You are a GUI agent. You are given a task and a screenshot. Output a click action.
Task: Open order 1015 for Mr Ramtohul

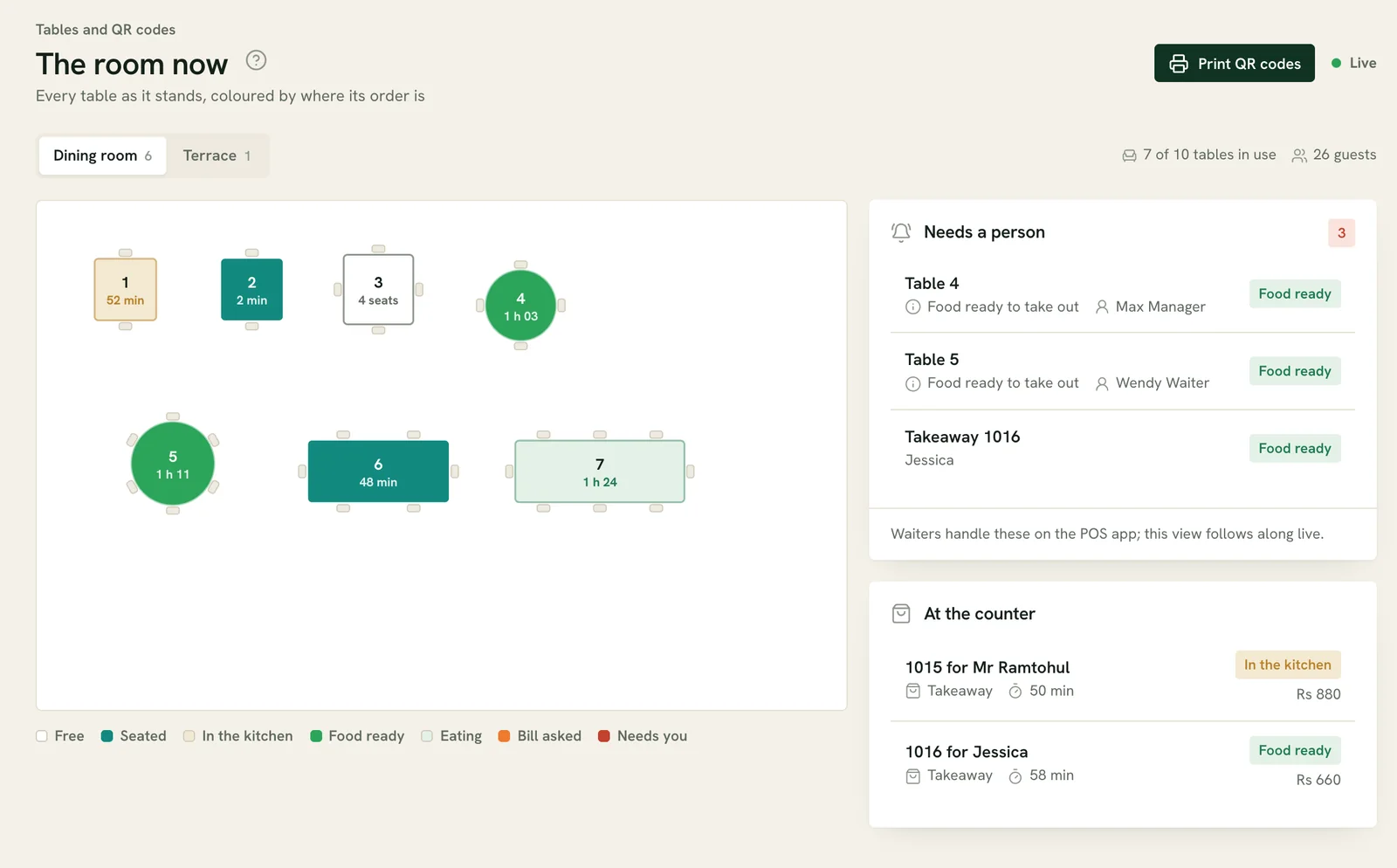coord(1123,679)
